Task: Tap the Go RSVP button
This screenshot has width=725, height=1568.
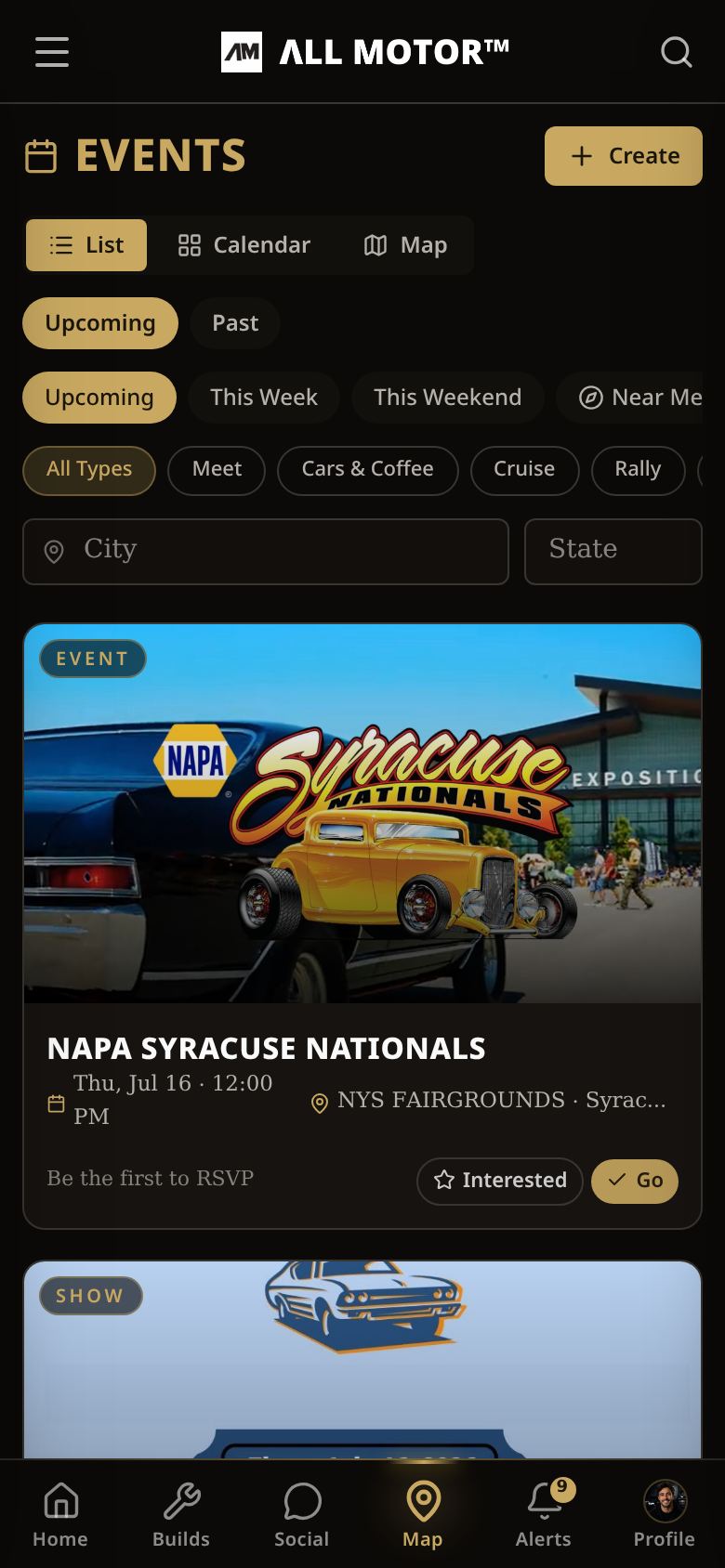Action: [x=635, y=1181]
